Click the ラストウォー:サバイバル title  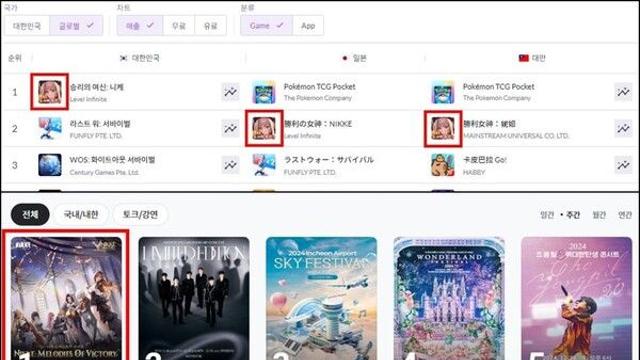(x=329, y=160)
